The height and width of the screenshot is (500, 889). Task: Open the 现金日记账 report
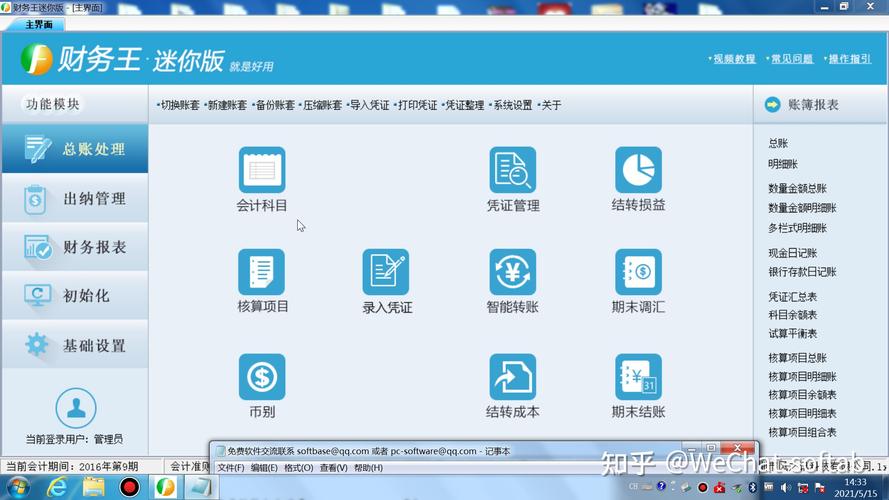tap(793, 253)
